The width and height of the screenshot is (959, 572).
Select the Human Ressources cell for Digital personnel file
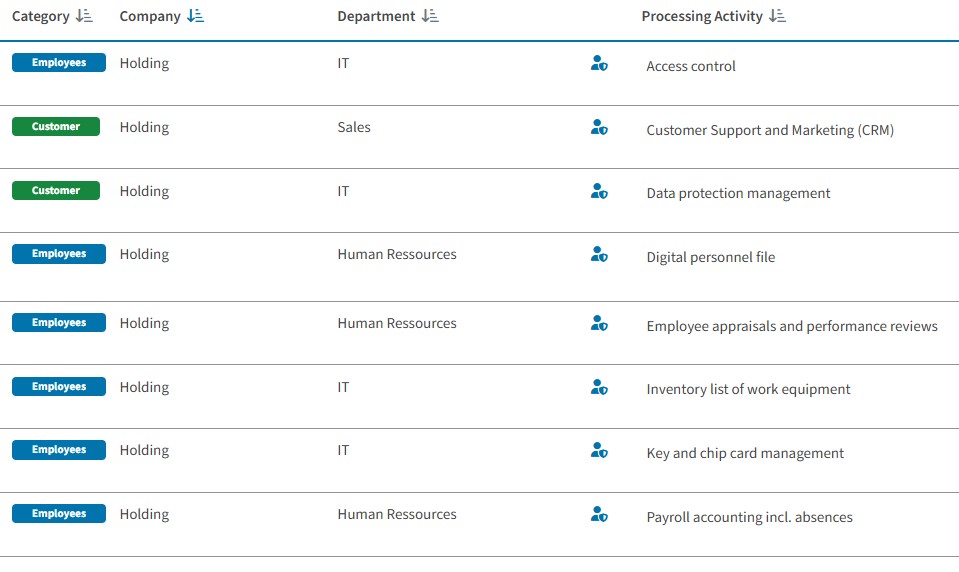click(397, 255)
